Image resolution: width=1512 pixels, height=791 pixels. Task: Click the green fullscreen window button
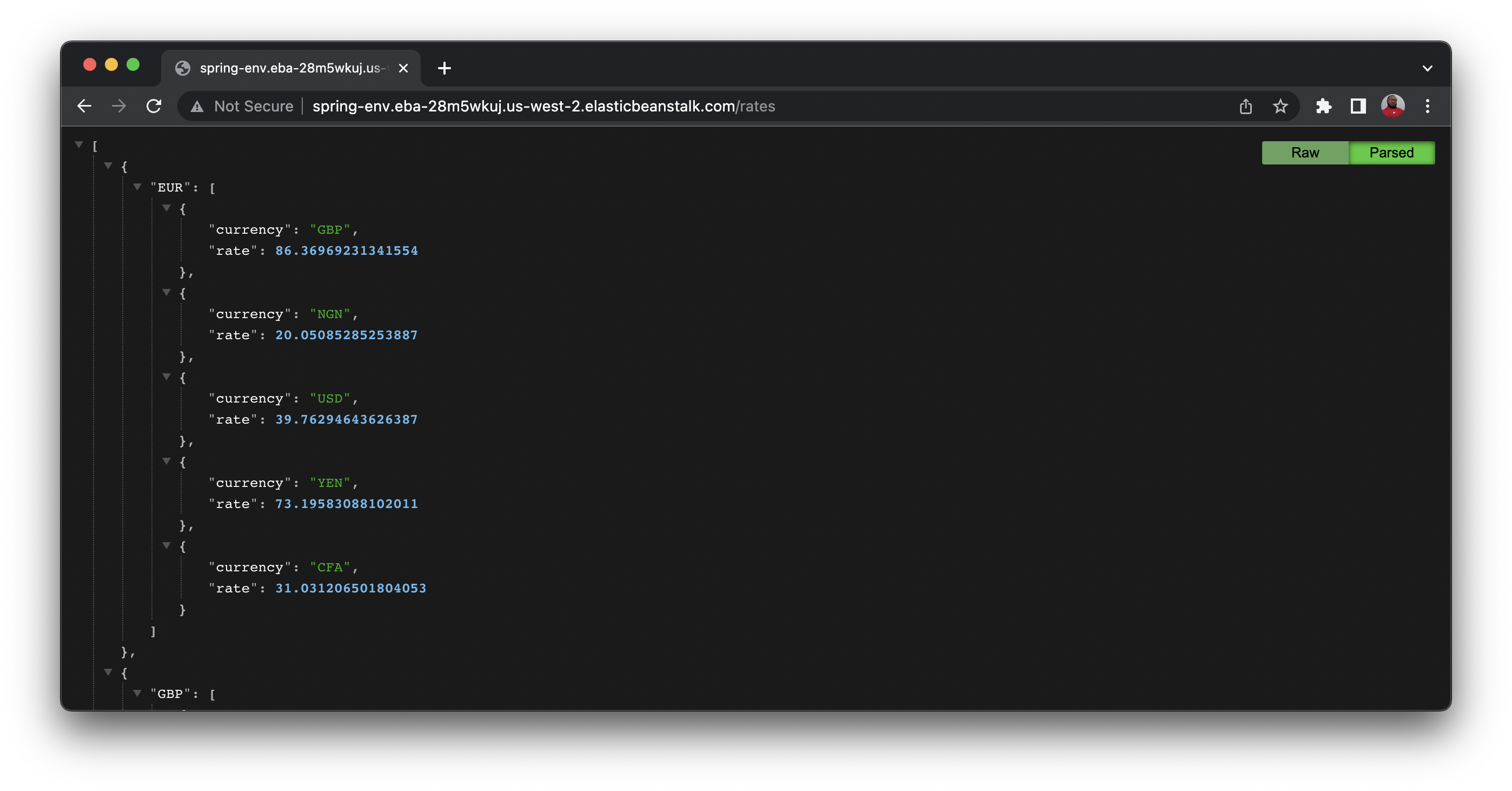133,64
